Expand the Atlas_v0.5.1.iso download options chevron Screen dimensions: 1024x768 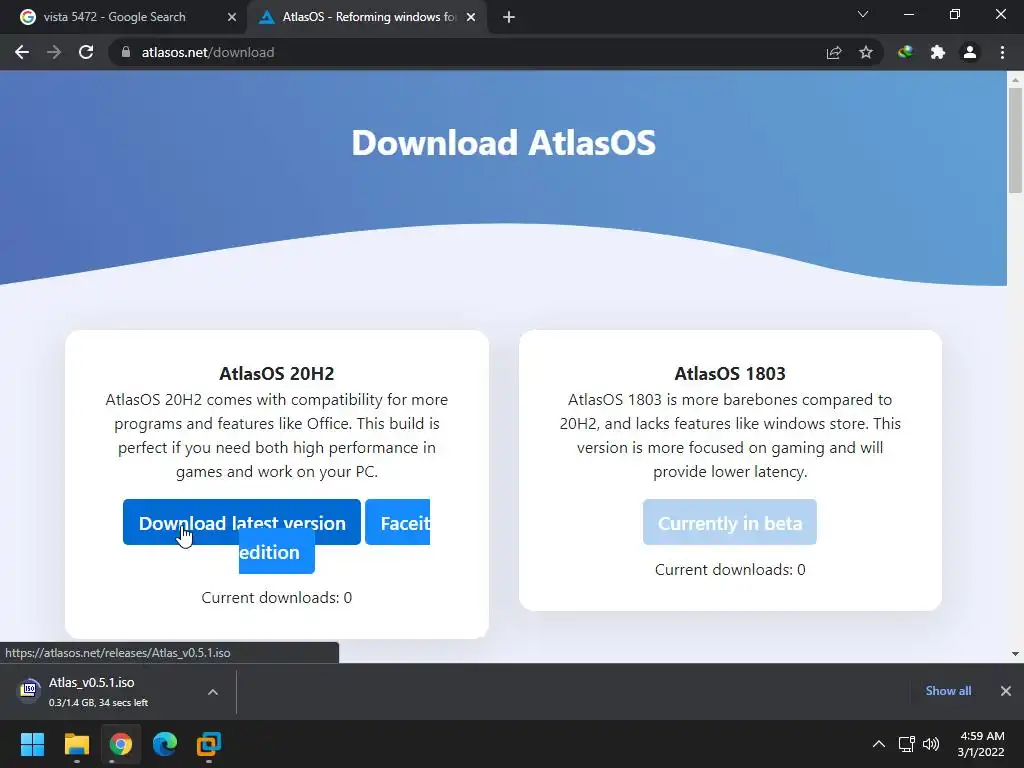(213, 692)
